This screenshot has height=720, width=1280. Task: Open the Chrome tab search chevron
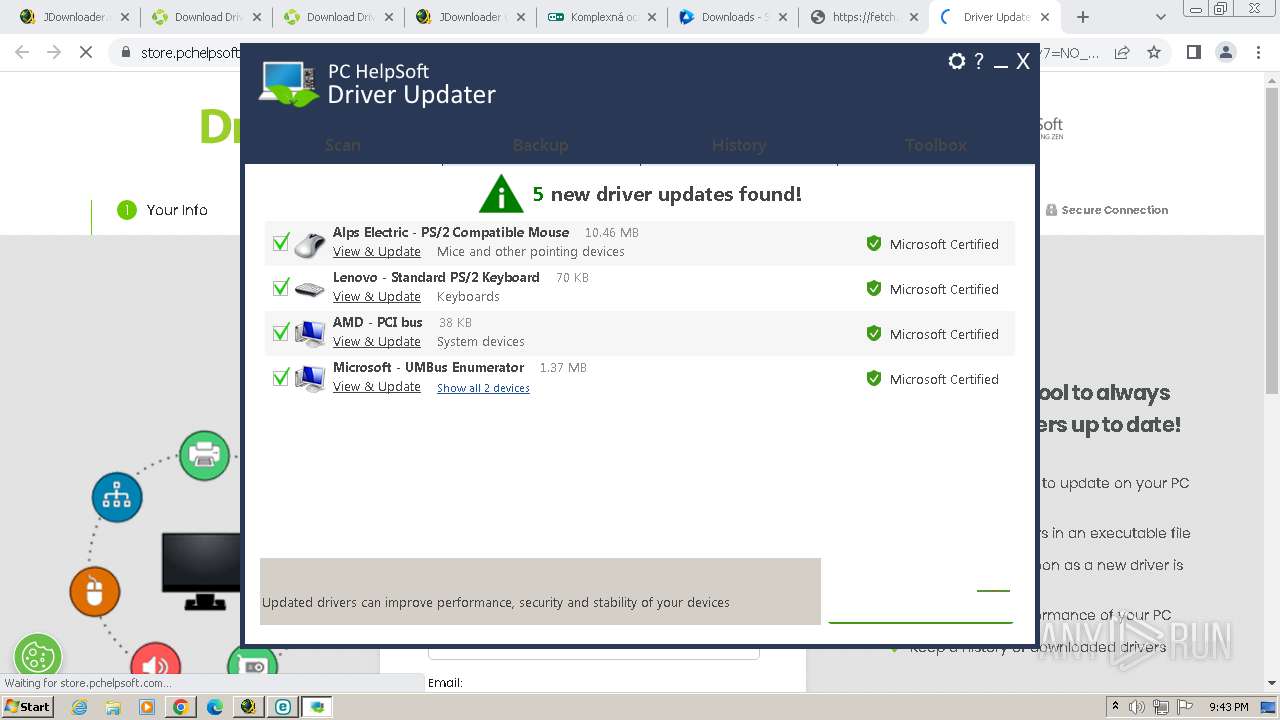point(1161,17)
